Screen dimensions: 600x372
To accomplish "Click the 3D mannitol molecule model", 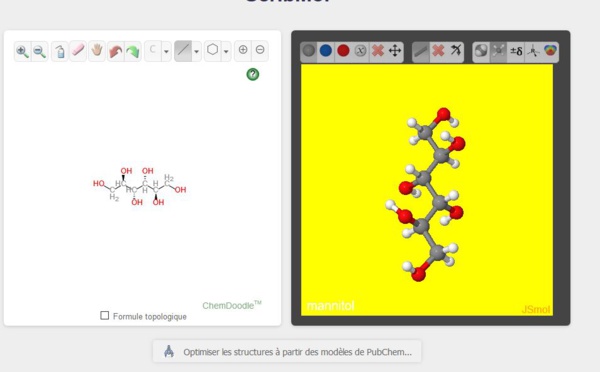I will [x=426, y=194].
